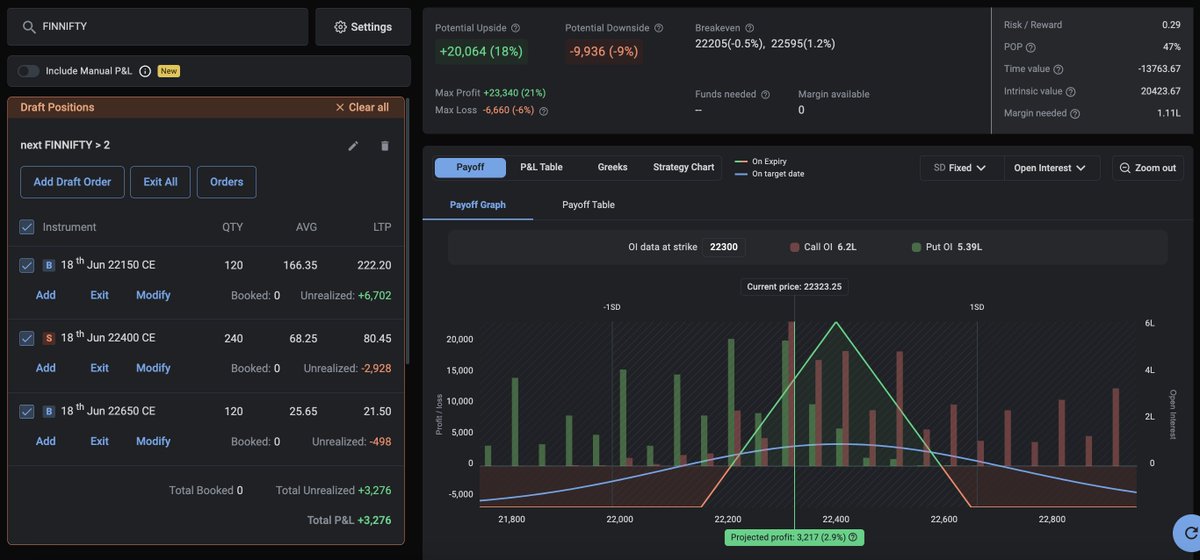Click the circular refresh button at bottom right
The image size is (1200, 560).
tap(1190, 533)
